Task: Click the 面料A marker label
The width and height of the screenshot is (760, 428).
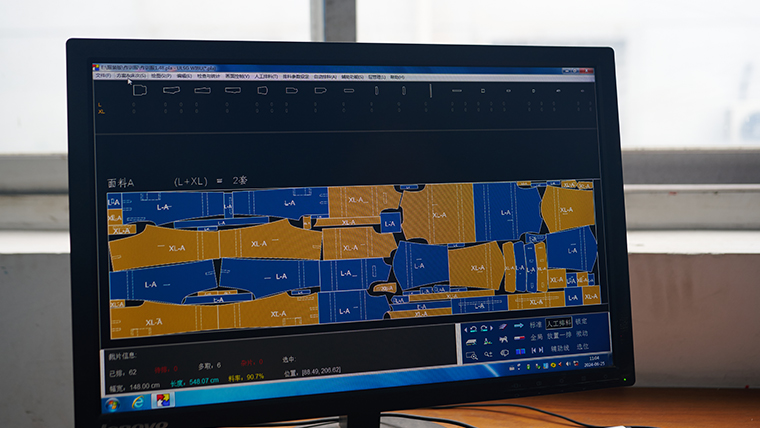Action: click(x=120, y=183)
